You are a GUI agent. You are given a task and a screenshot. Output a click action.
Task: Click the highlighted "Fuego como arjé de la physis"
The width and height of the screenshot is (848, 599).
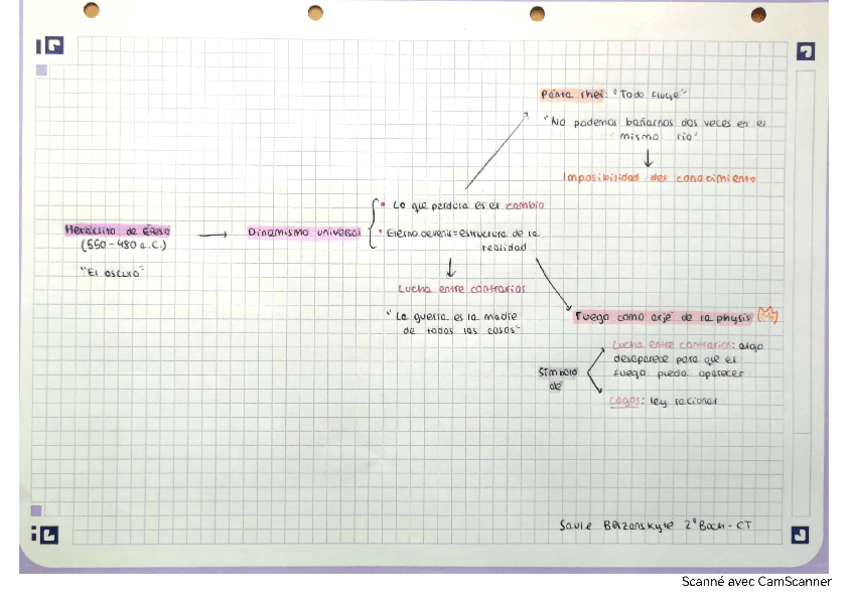(x=663, y=317)
